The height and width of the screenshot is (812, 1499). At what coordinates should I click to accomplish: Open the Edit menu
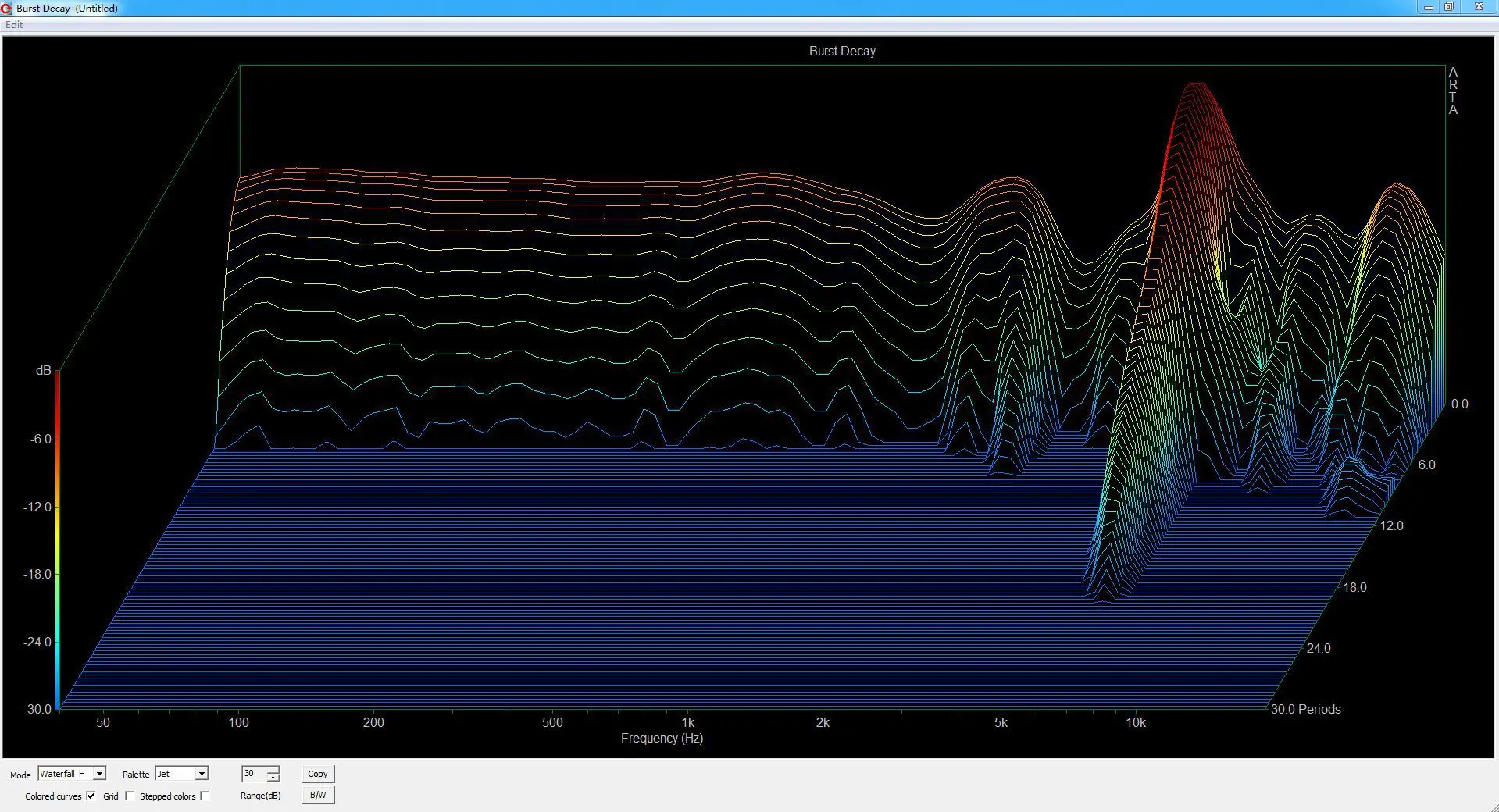(x=14, y=25)
